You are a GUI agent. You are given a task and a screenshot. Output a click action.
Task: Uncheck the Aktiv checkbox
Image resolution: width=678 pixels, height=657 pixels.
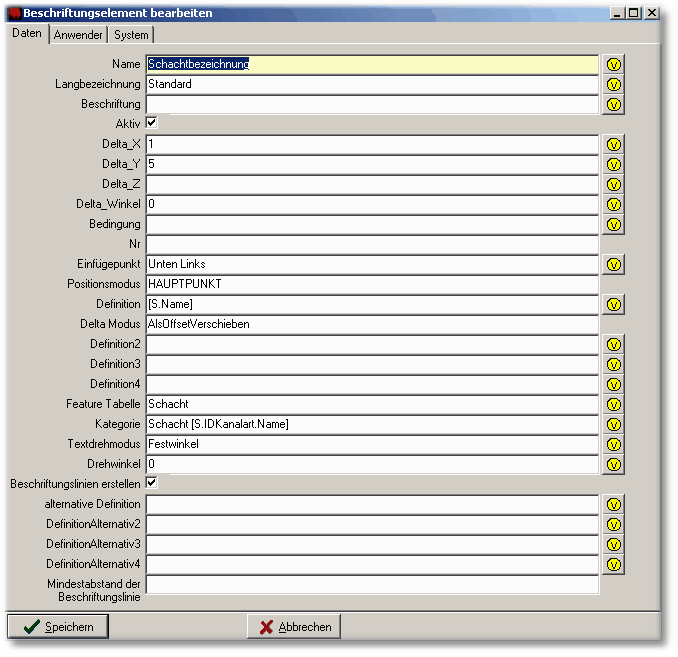click(x=152, y=123)
